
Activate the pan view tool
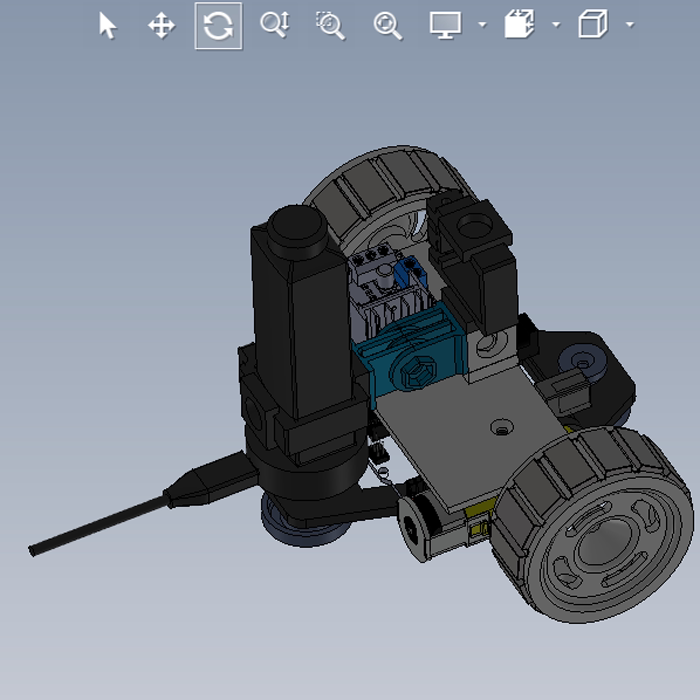tap(161, 25)
